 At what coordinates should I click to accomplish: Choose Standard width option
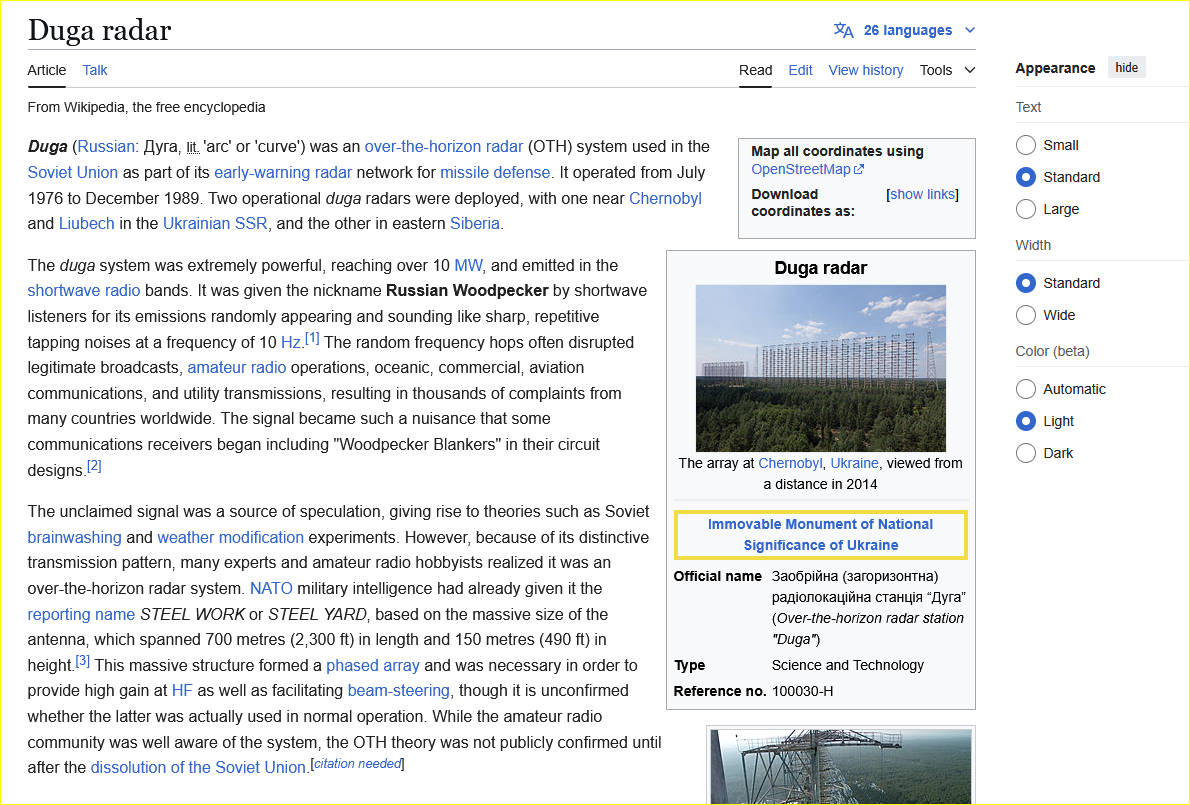point(1025,283)
